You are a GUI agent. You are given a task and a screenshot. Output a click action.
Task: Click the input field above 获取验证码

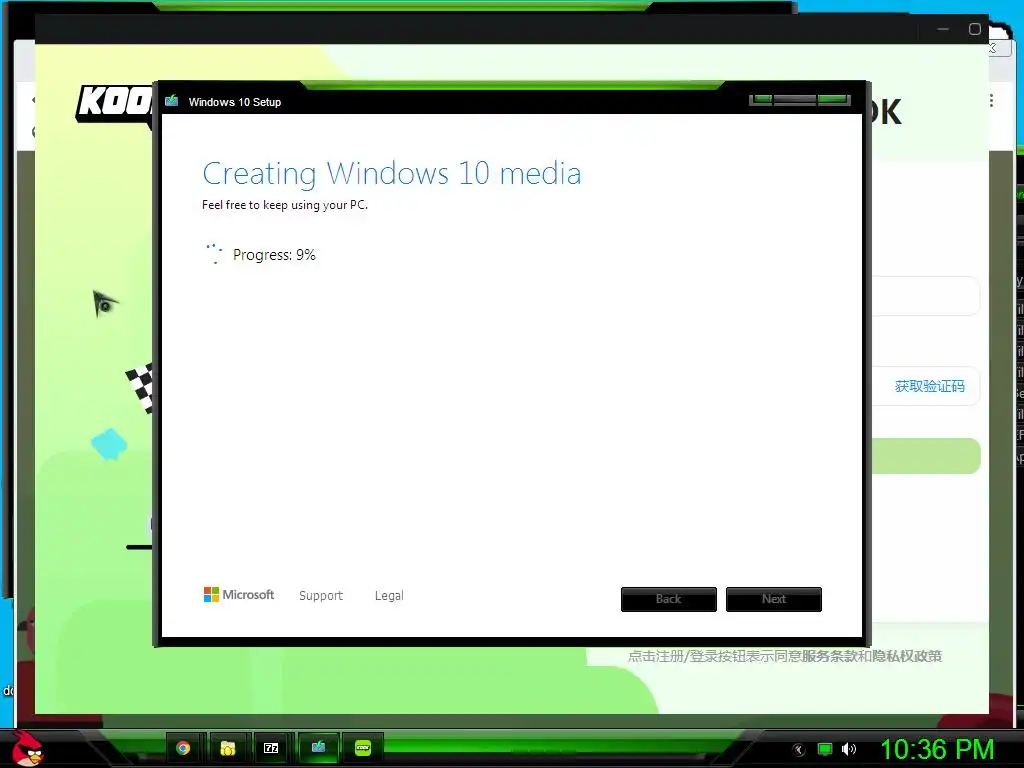926,296
